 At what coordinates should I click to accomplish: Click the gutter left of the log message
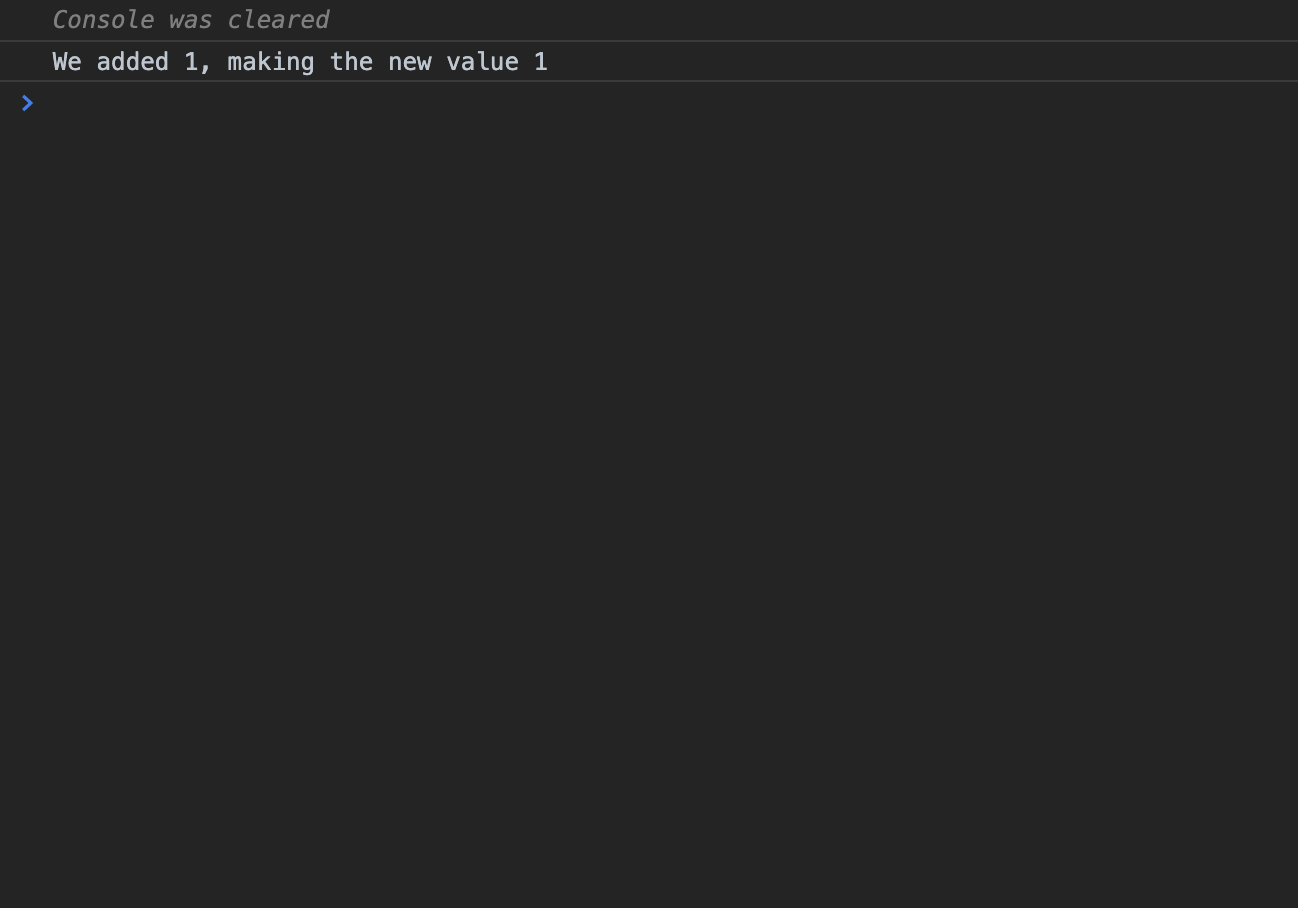click(25, 61)
